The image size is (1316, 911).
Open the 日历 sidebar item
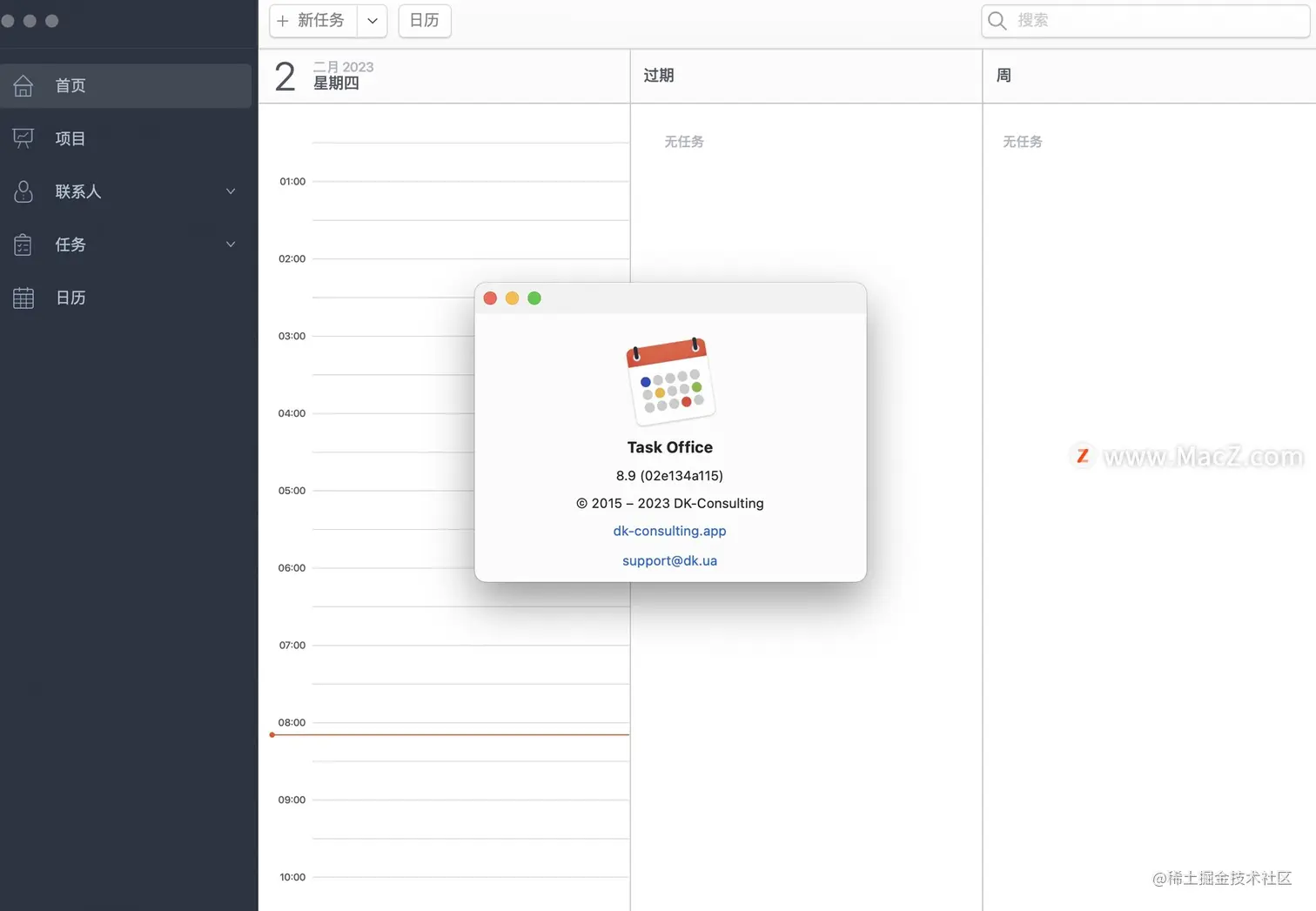(126, 298)
